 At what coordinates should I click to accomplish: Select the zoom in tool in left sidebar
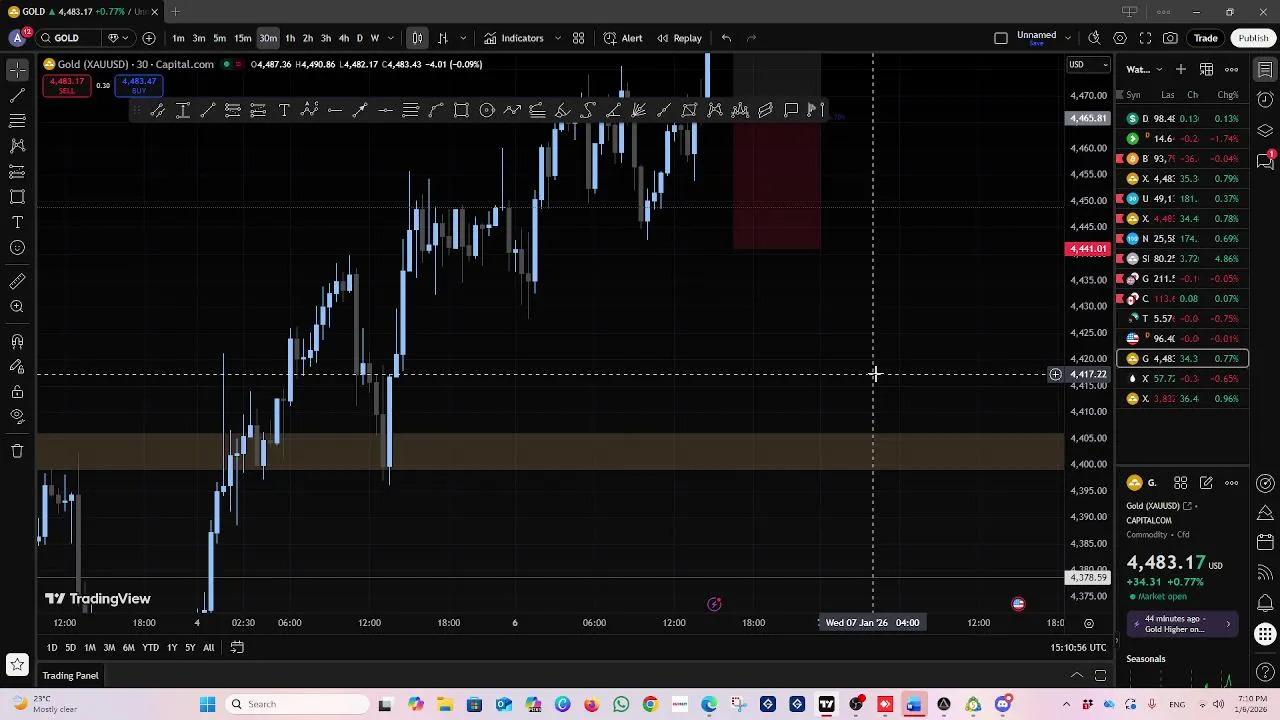click(17, 307)
